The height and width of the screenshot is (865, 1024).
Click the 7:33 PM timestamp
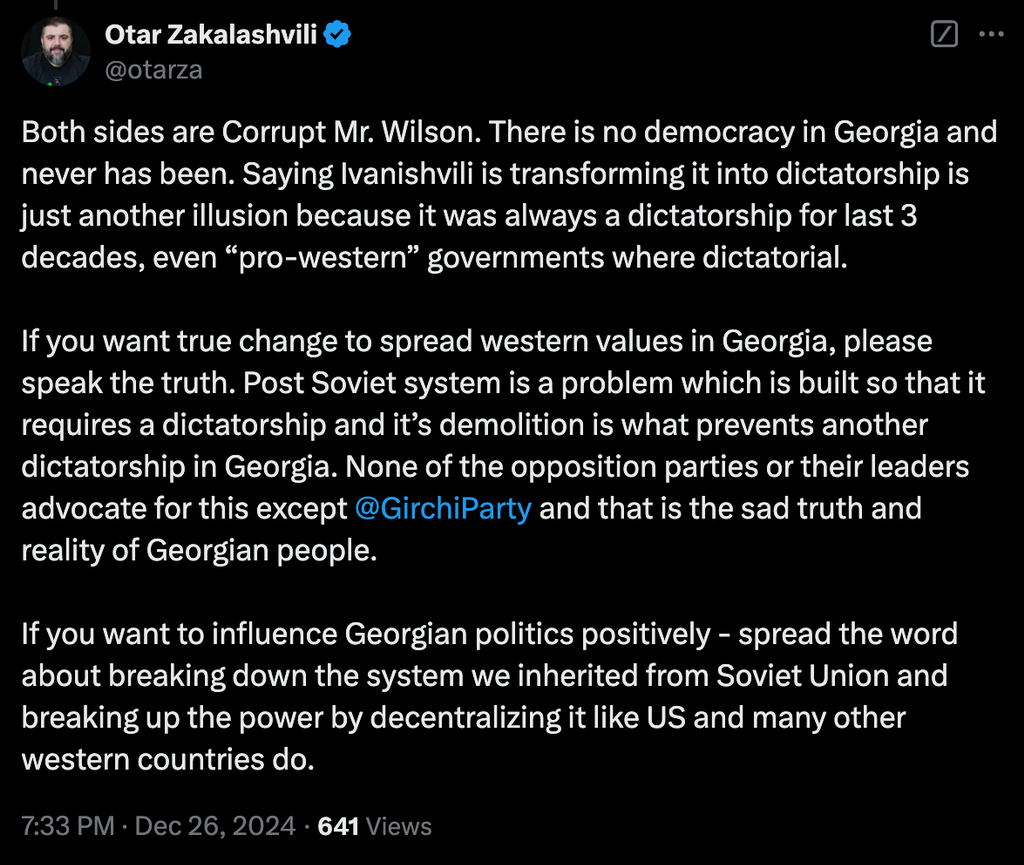click(70, 827)
